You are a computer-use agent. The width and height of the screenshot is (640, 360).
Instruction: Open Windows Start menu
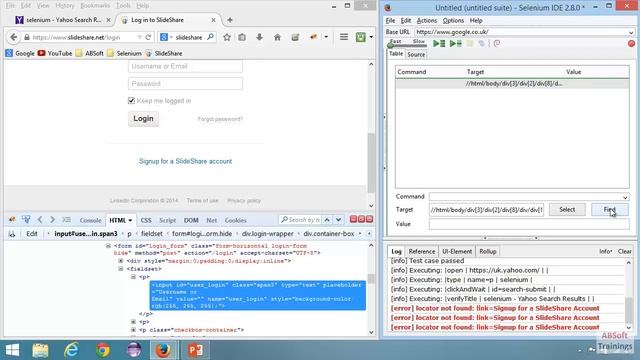[x=12, y=350]
